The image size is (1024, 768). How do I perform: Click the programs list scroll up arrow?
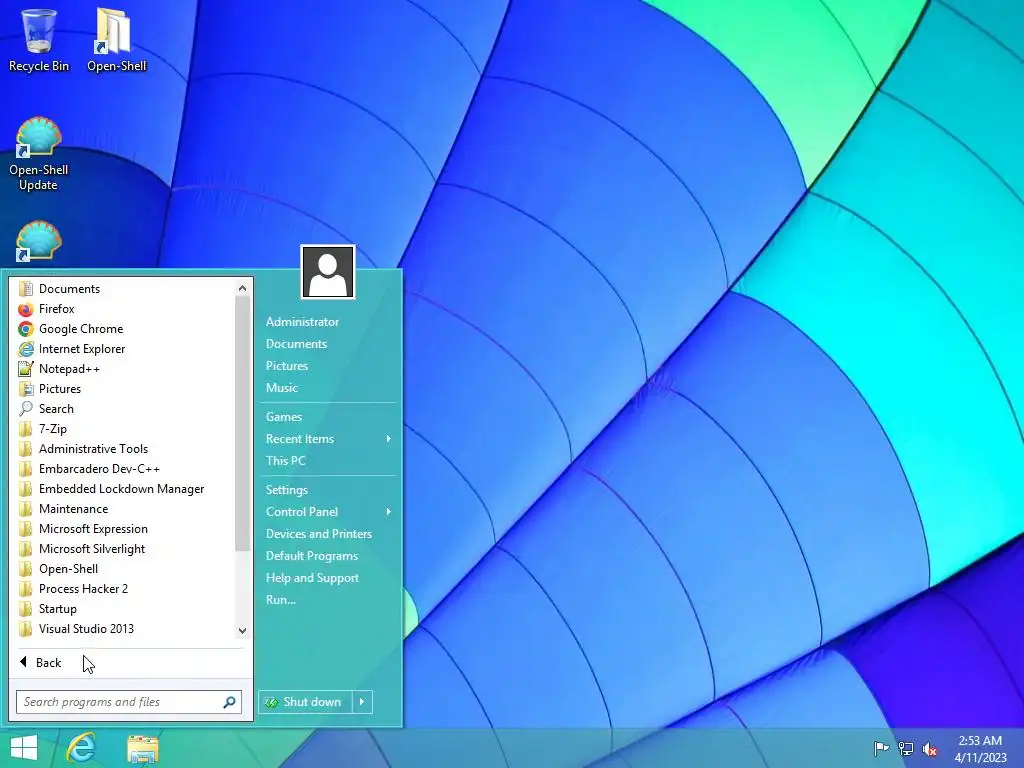pyautogui.click(x=242, y=288)
